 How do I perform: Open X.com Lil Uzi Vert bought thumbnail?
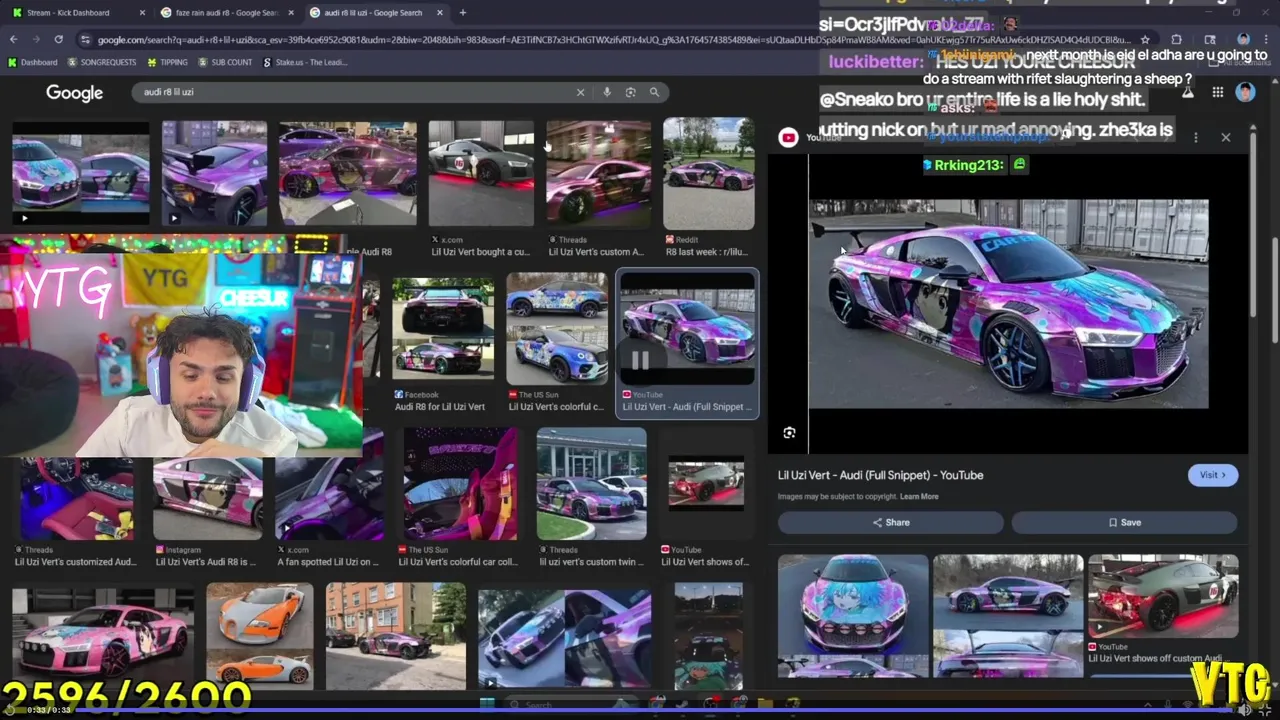481,174
